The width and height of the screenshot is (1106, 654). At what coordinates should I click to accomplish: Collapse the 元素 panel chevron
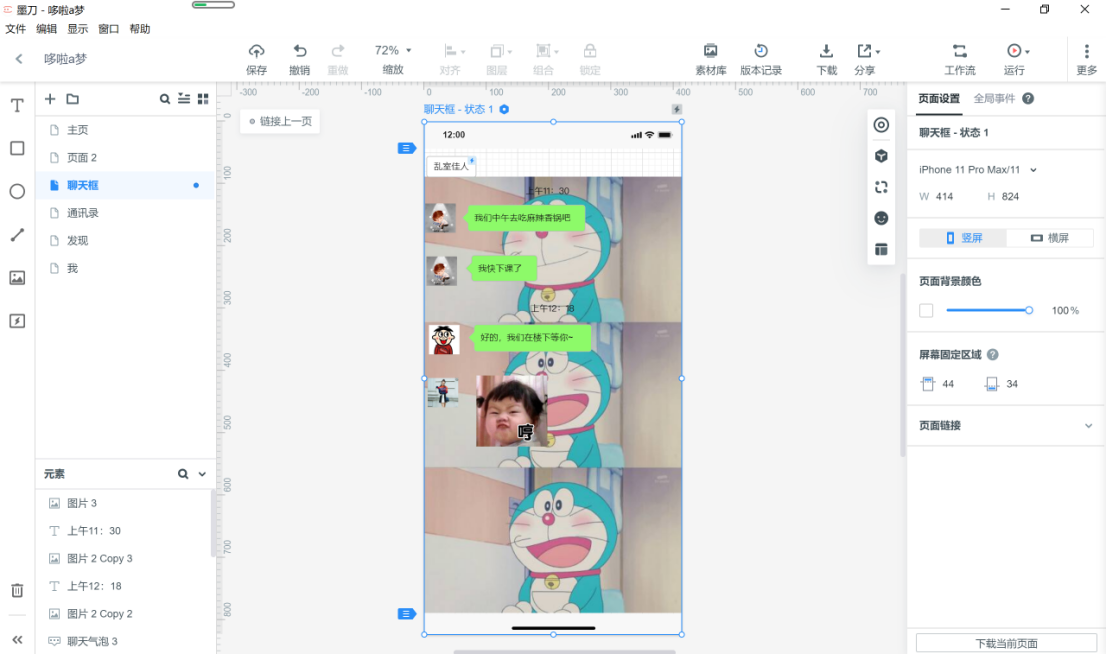click(202, 474)
